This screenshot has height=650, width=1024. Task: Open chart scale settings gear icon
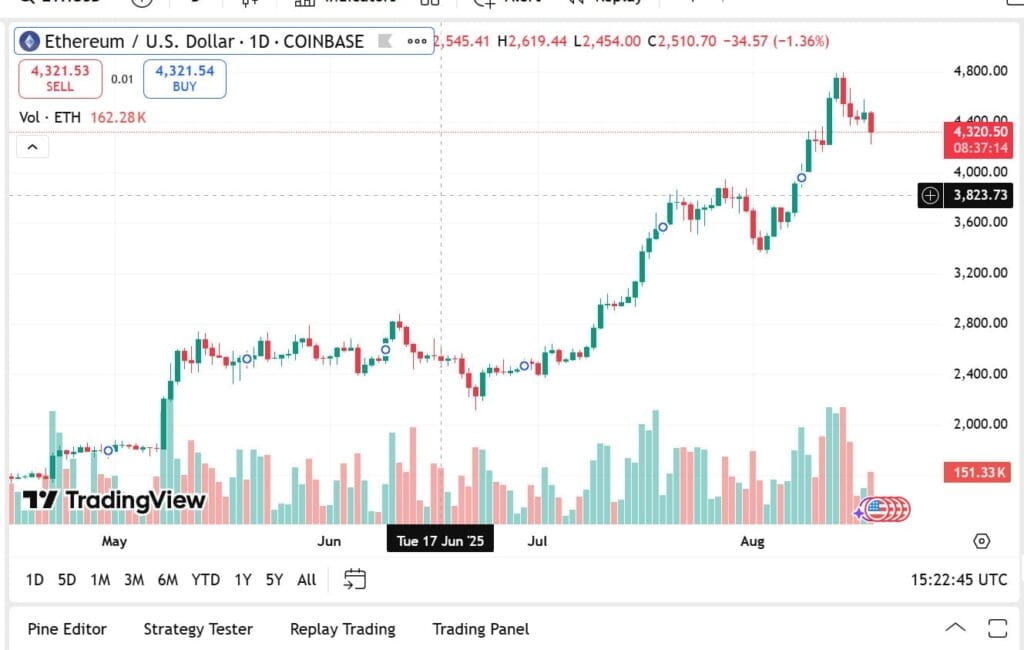(981, 541)
